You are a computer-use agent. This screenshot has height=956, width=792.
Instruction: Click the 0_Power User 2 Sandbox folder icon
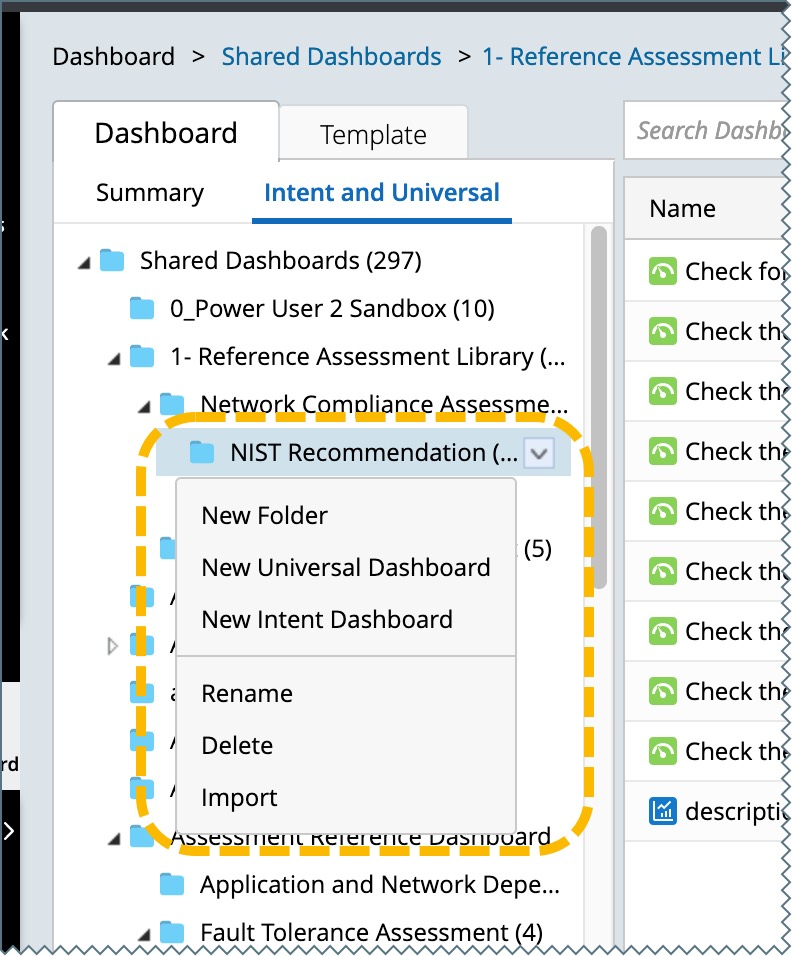142,309
